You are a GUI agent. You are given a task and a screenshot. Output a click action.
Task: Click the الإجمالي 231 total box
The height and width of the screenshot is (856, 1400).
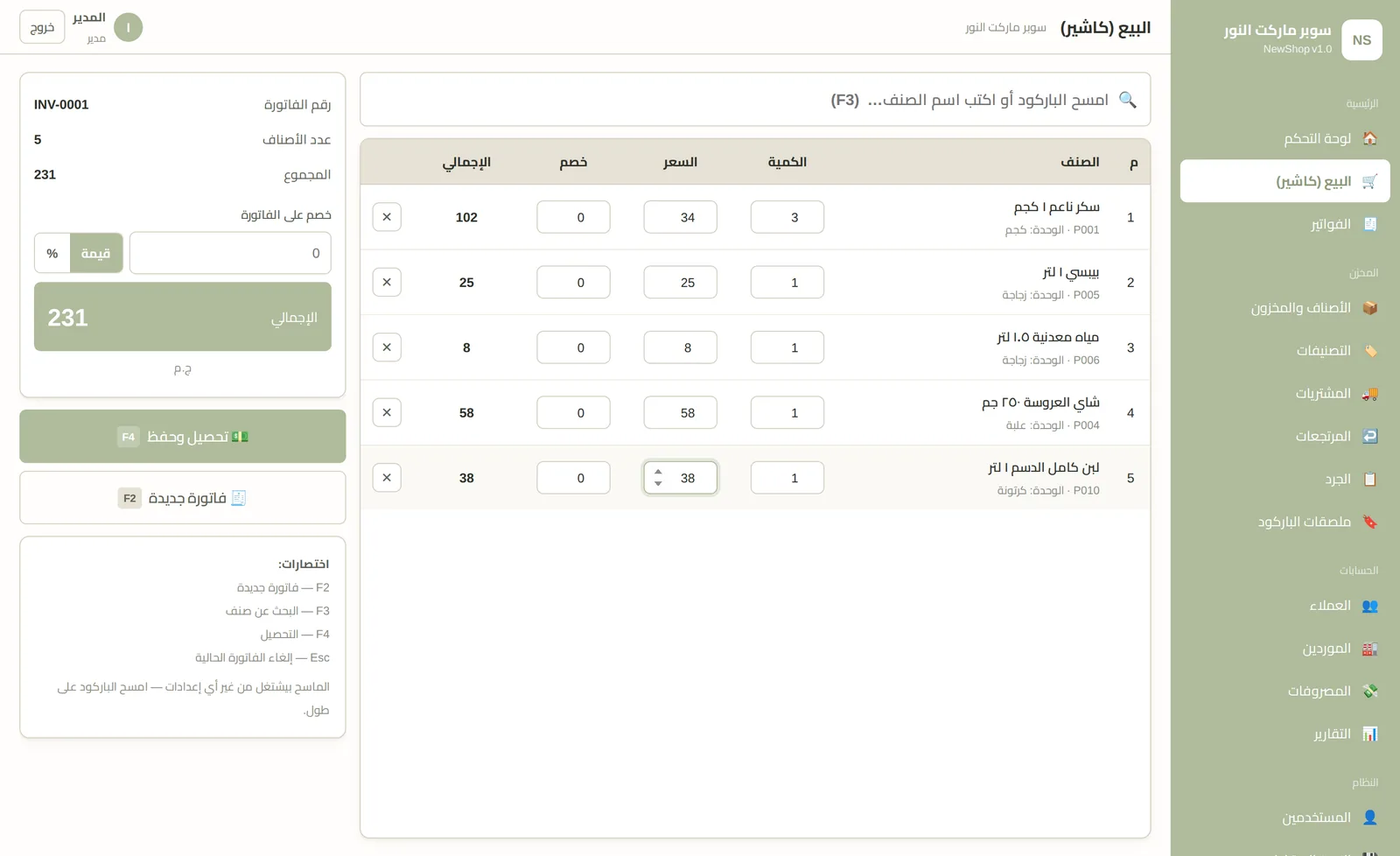click(183, 317)
